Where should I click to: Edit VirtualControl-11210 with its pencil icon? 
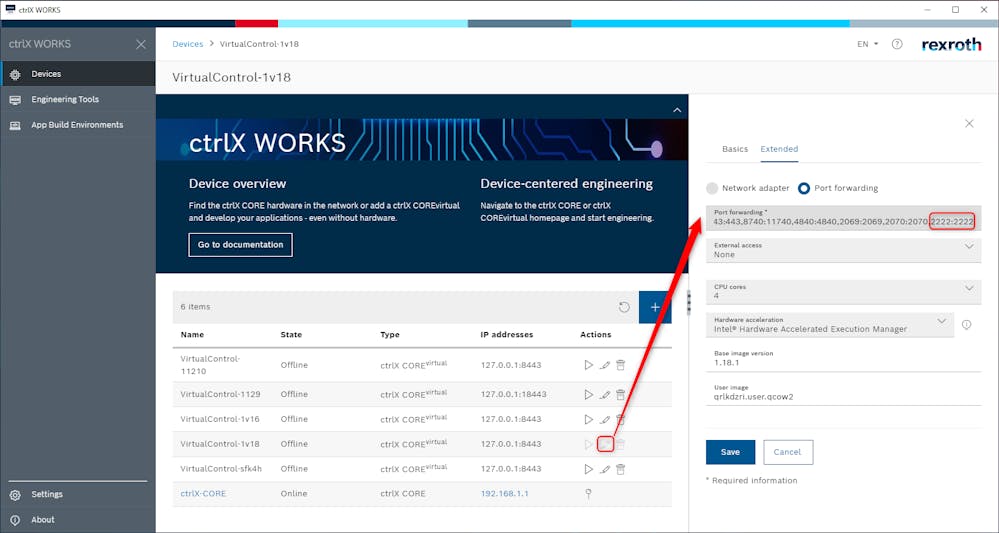point(605,365)
